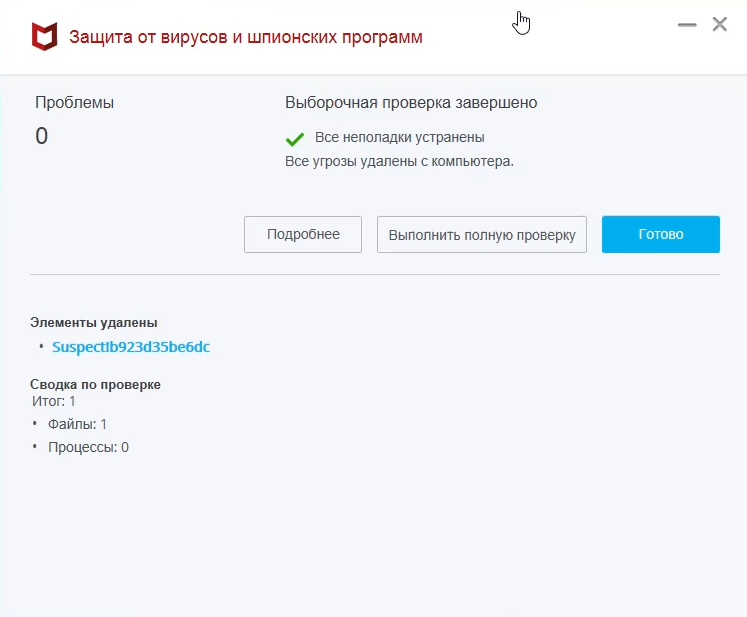Open details with the Подробнее button
The width and height of the screenshot is (747, 617).
pyautogui.click(x=303, y=235)
